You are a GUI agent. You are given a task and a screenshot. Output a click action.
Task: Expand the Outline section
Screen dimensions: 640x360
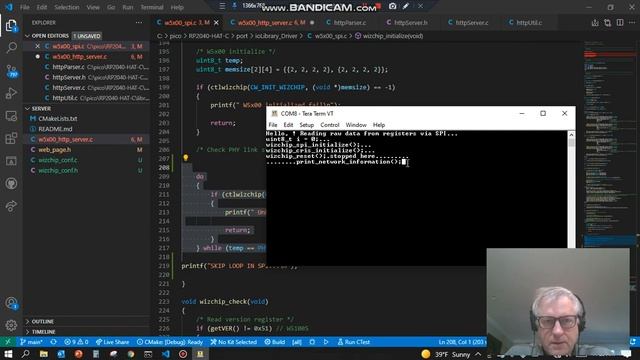click(x=27, y=322)
